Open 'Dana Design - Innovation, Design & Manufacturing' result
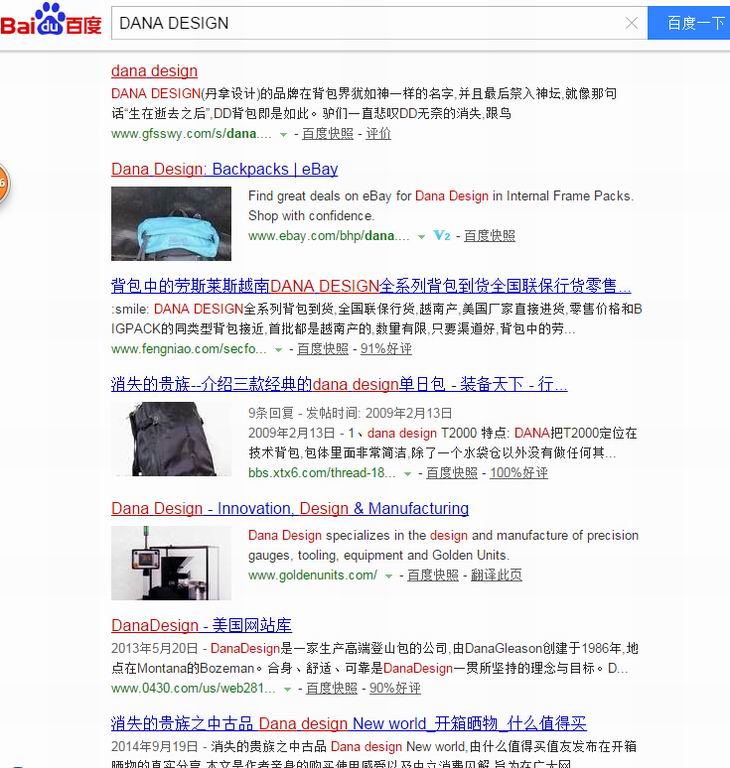 point(290,509)
